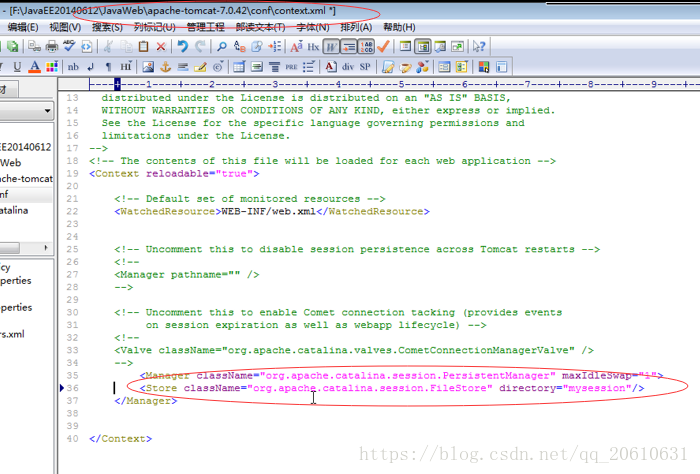700x474 pixels.
Task: Open the 编辑(E) menu
Action: [x=23, y=27]
